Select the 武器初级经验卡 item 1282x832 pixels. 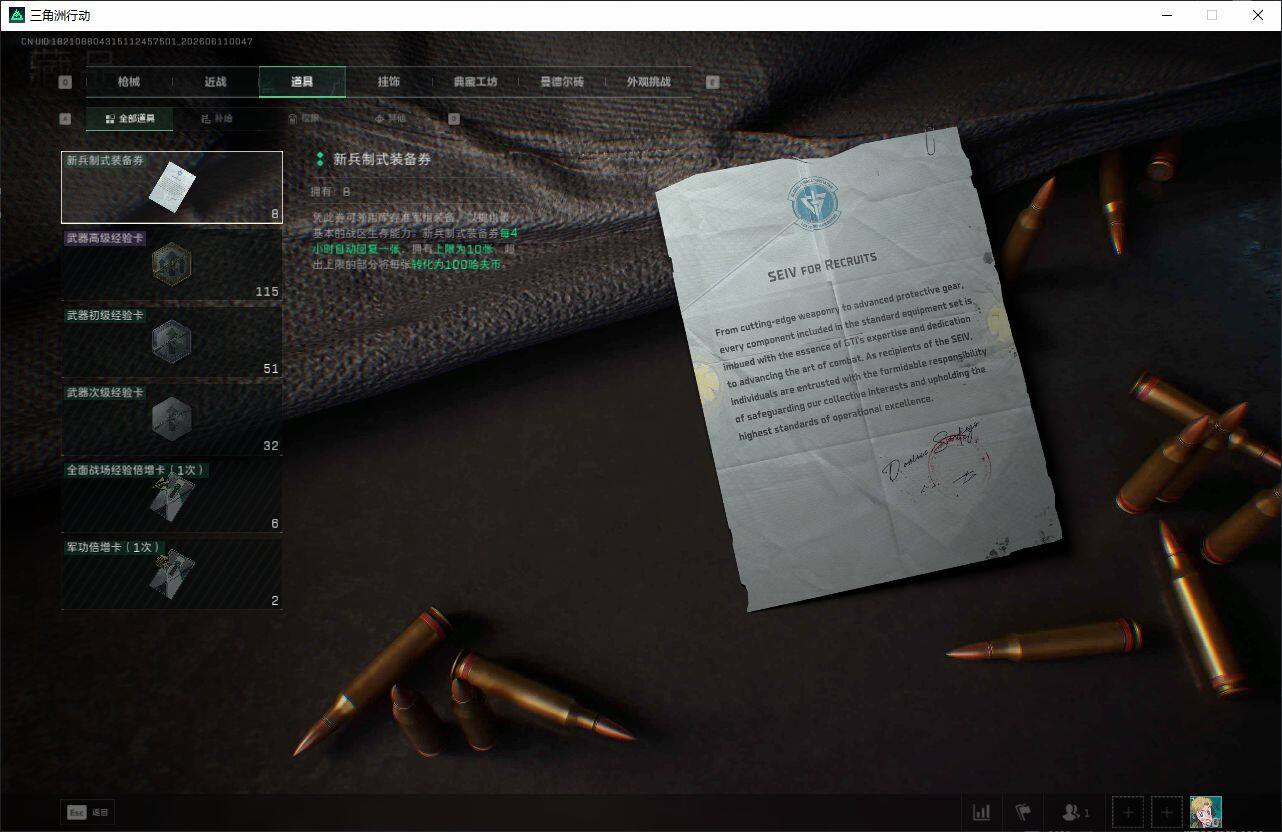[x=172, y=342]
